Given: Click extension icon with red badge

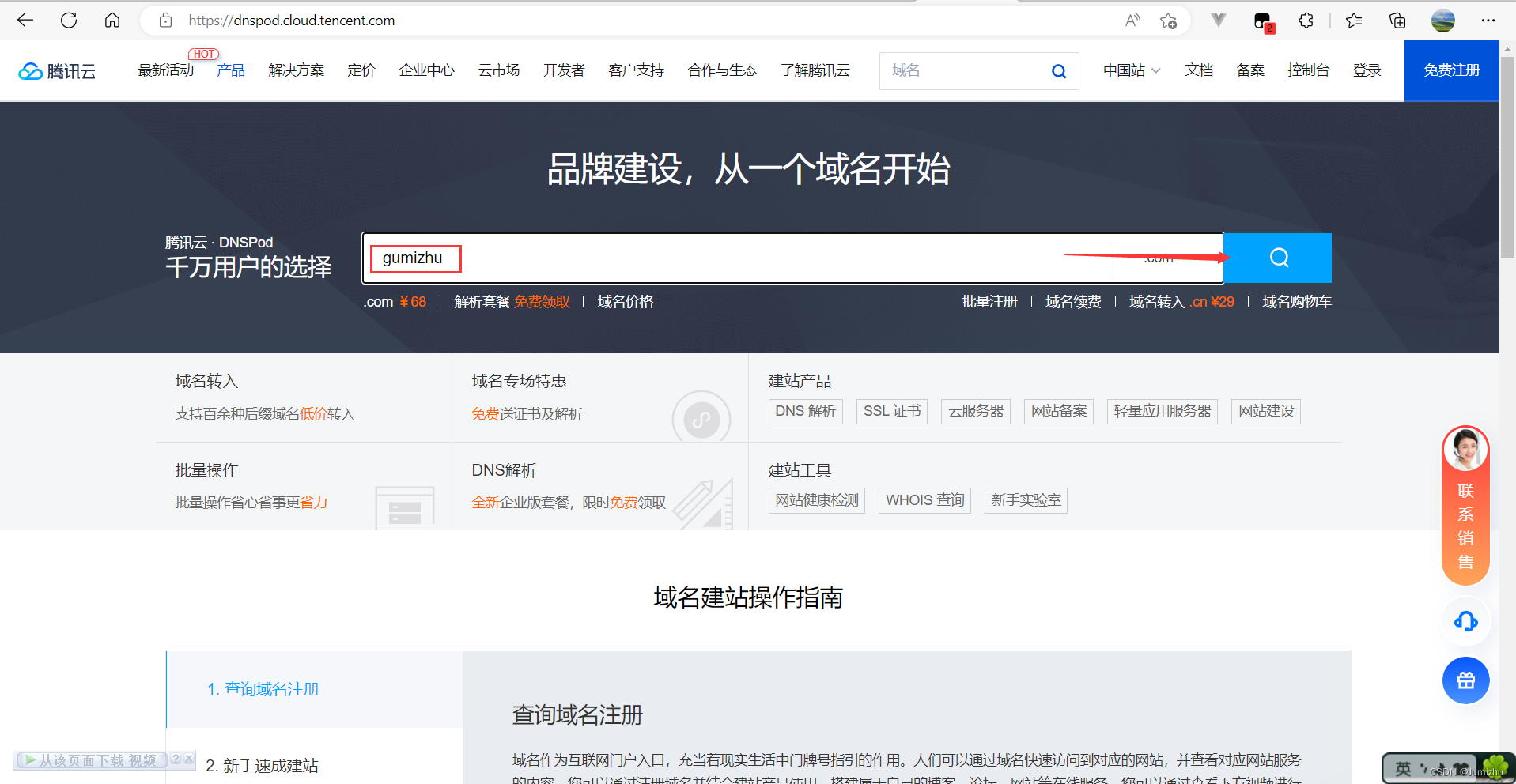Looking at the screenshot, I should pos(1264,21).
